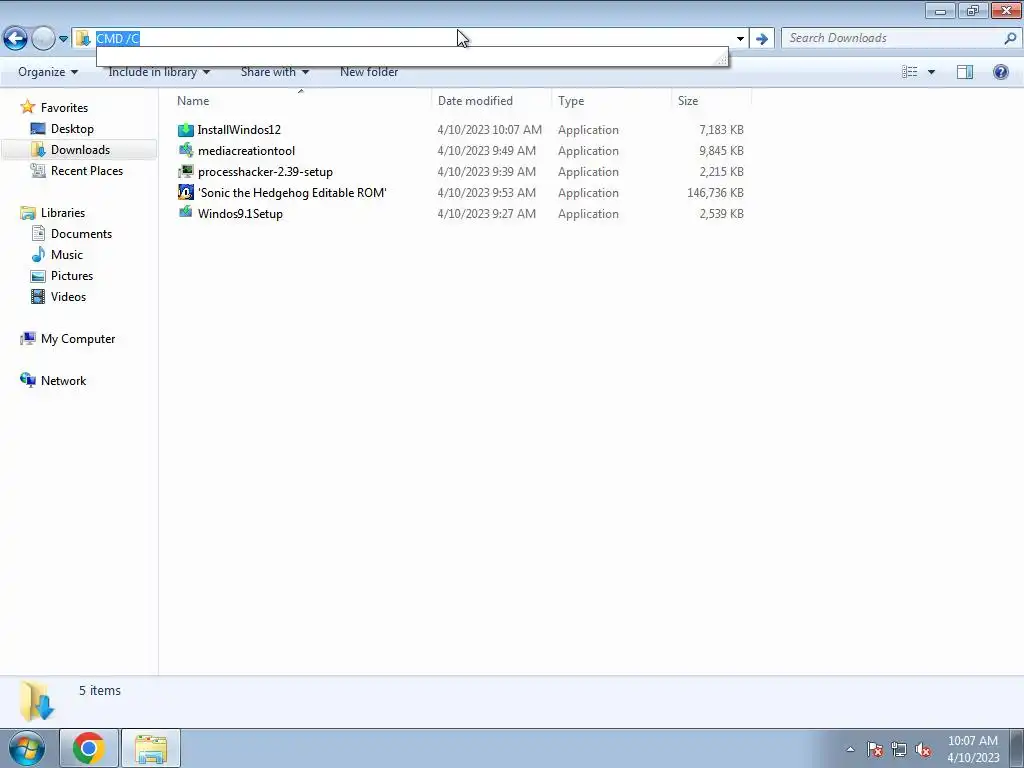The image size is (1024, 768).
Task: Click the search magnifier icon
Action: (1010, 38)
